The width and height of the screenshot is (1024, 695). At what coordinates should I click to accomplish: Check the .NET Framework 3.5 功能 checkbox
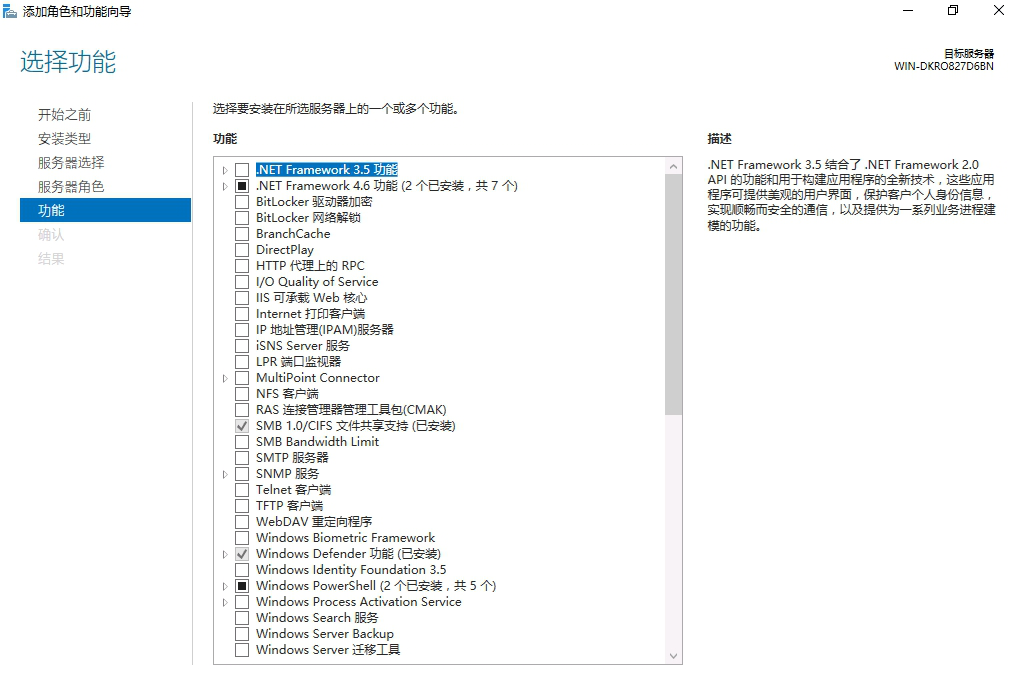pyautogui.click(x=242, y=170)
